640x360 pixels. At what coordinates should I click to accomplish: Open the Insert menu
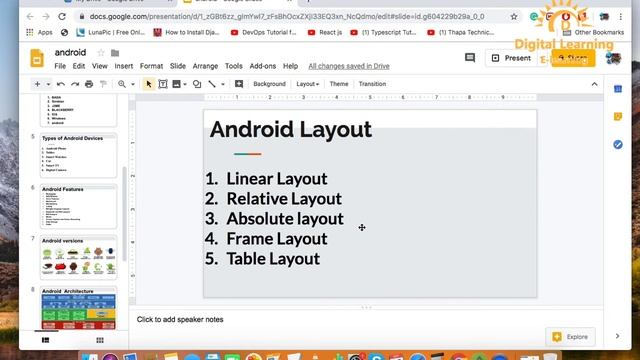point(124,66)
